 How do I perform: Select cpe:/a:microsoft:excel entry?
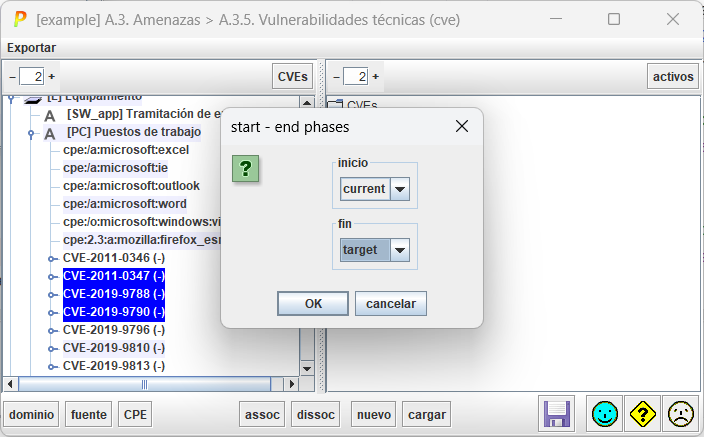coord(126,150)
